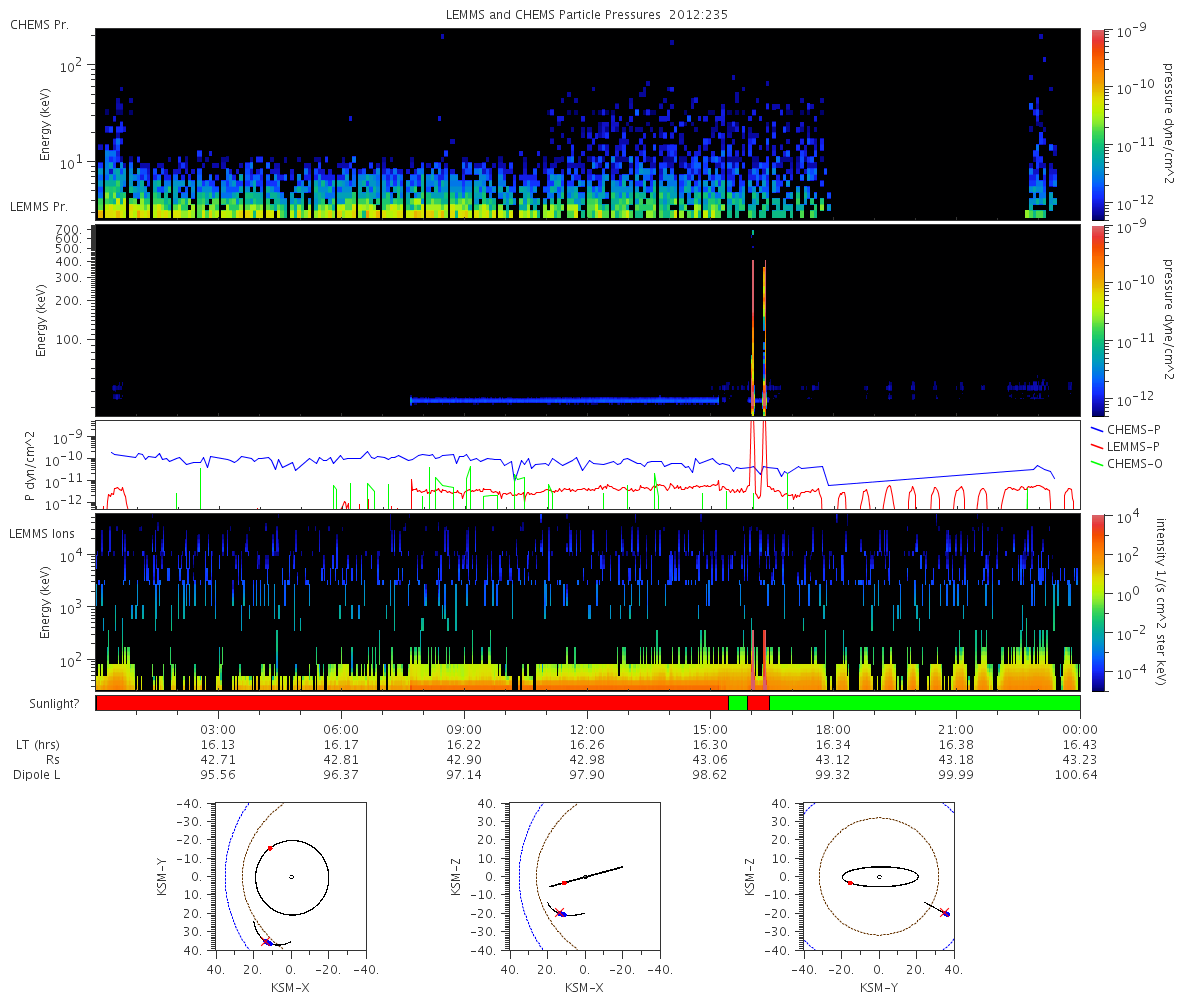Open the KSM-X versus KSM-Y orbit plot

290,876
